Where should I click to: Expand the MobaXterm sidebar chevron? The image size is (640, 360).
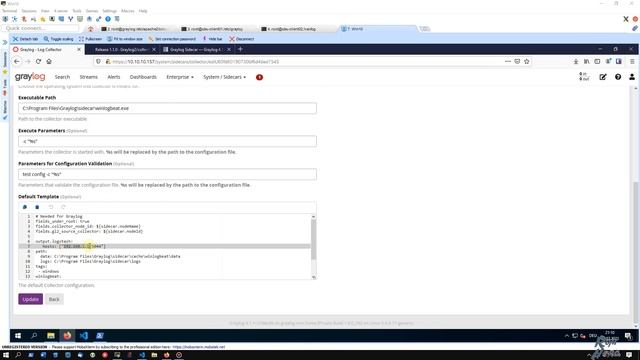click(x=4, y=42)
